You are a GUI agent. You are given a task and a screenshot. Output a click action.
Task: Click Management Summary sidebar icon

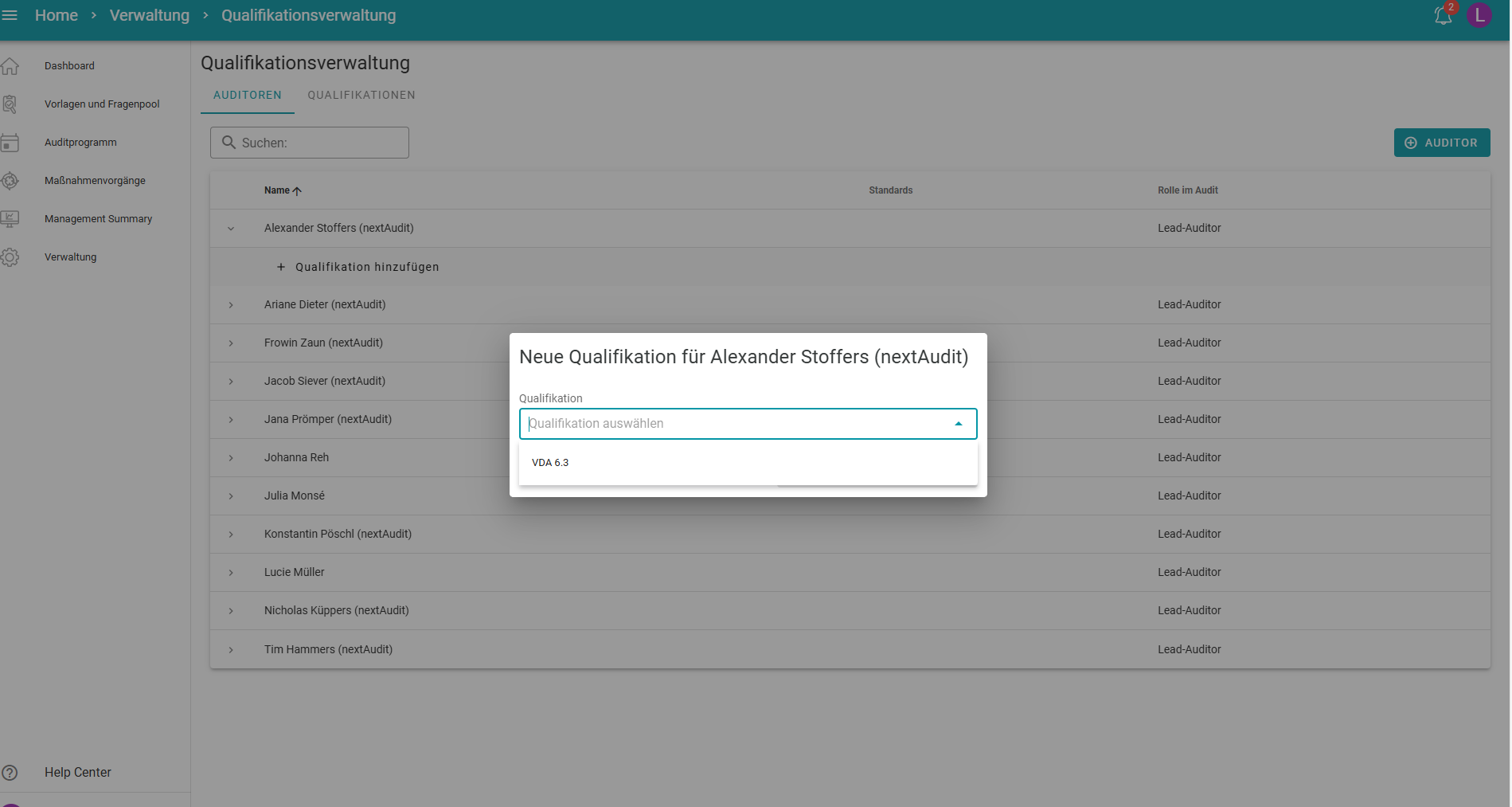[10, 219]
